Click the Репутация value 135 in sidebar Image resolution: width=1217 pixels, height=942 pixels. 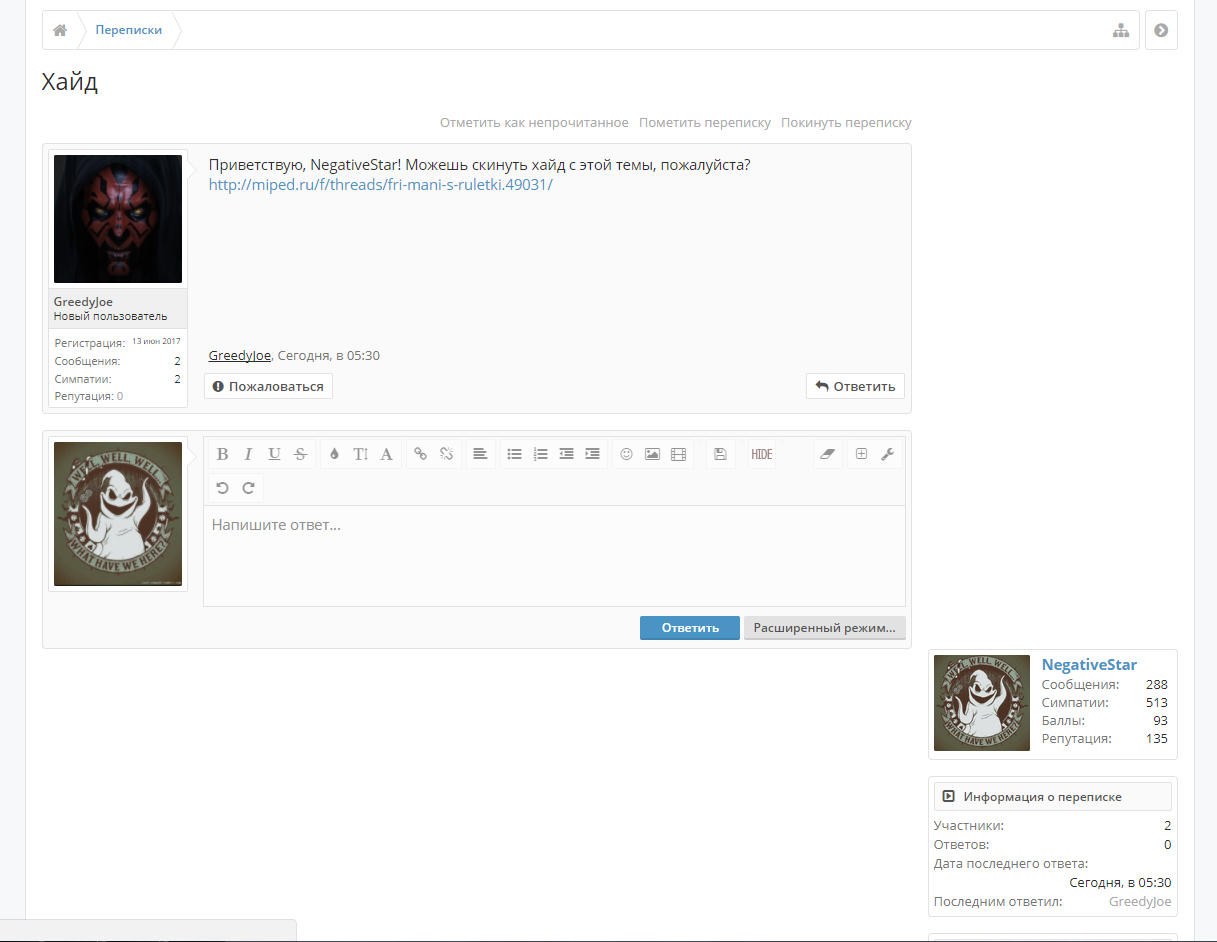pos(1157,739)
